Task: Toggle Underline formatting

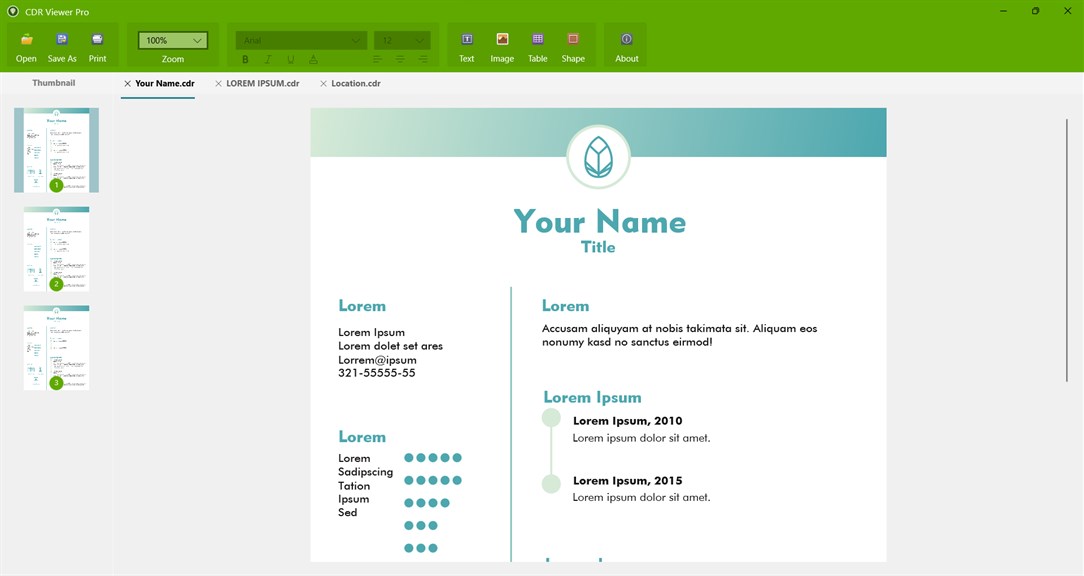Action: (290, 59)
